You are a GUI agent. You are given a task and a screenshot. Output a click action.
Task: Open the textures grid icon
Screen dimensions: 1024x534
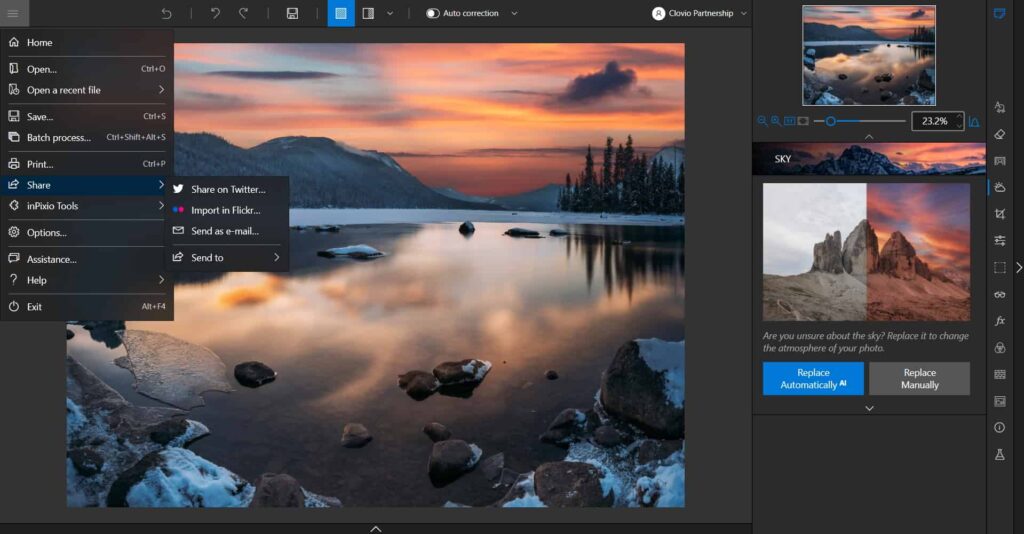[x=1000, y=375]
